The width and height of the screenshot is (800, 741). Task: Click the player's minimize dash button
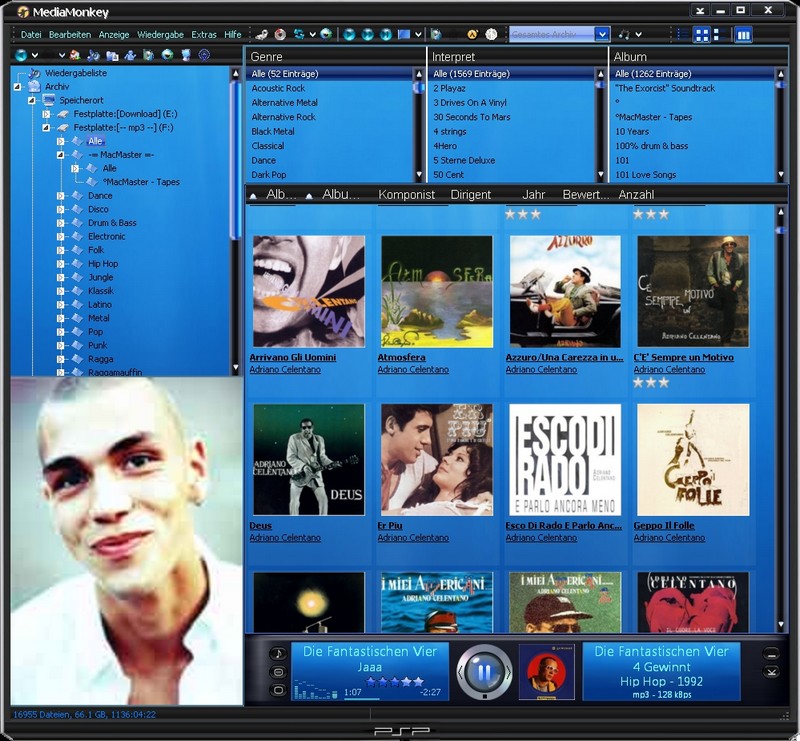pos(771,654)
